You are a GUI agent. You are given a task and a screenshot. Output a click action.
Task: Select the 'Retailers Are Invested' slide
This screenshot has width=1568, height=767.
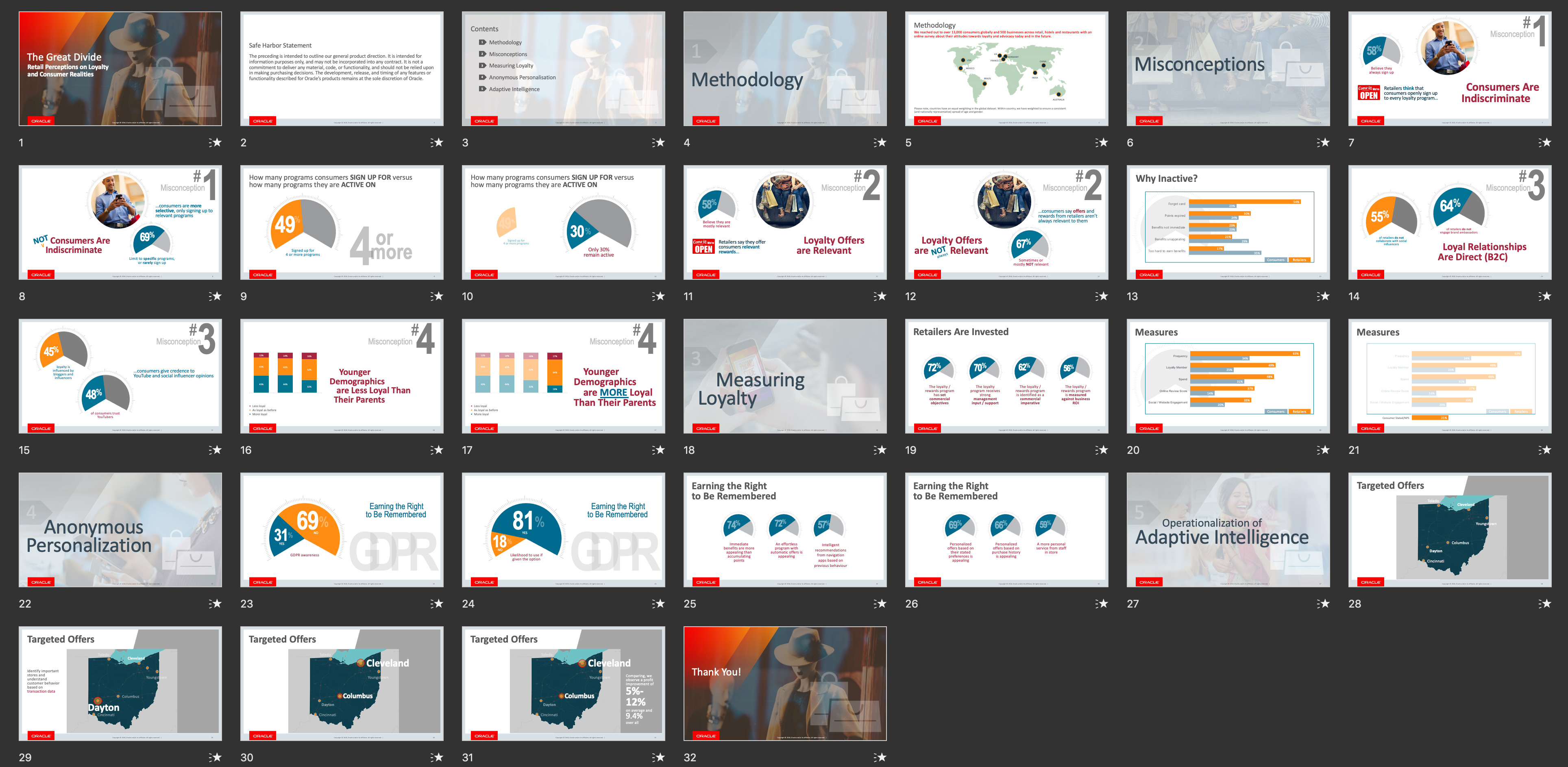click(1006, 376)
